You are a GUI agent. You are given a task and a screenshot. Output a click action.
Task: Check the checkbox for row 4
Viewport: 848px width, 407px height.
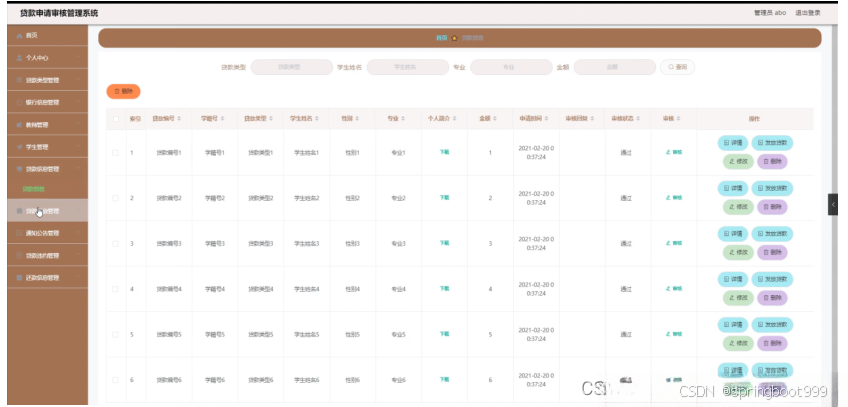pyautogui.click(x=115, y=289)
